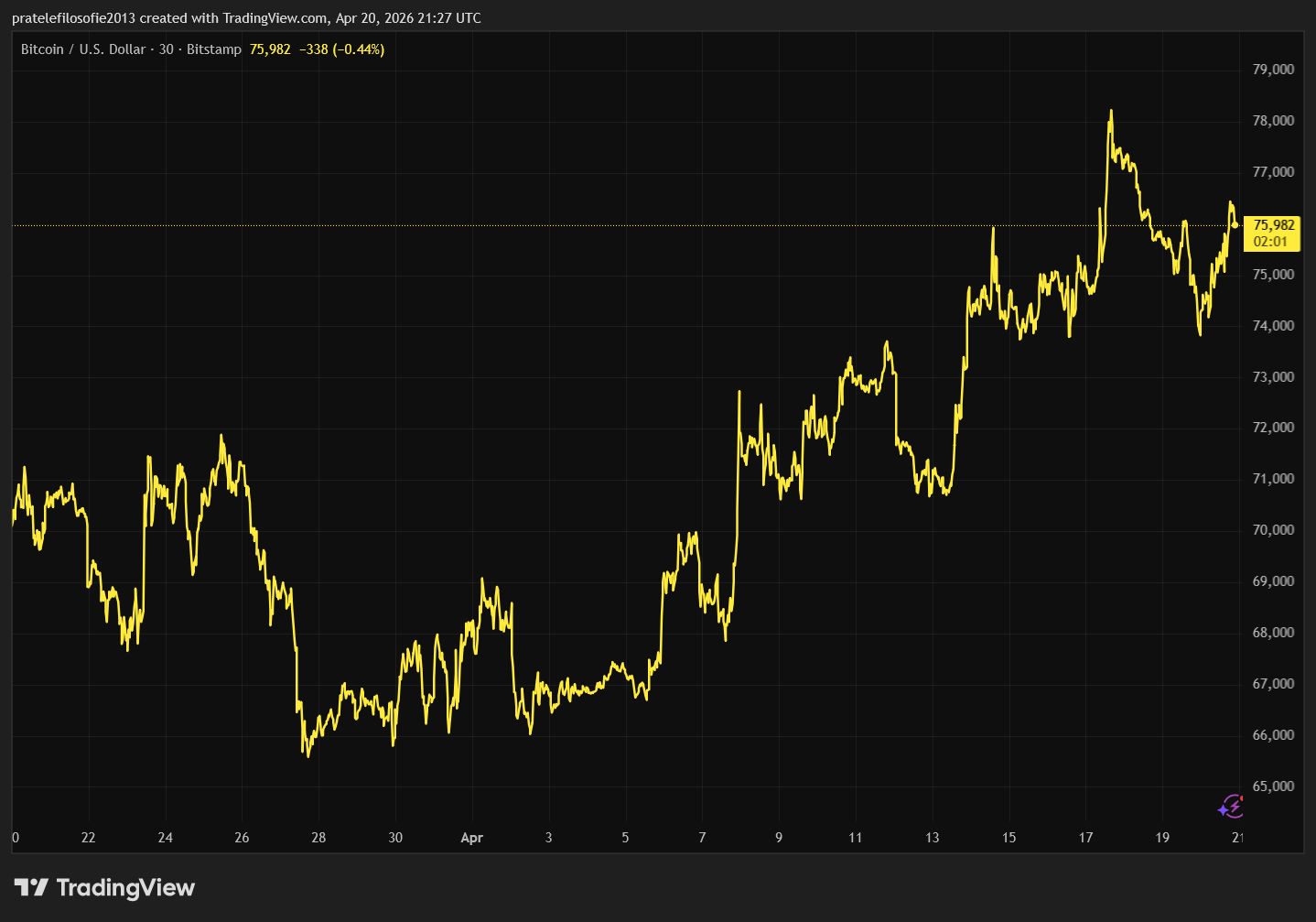Viewport: 1316px width, 922px height.
Task: Click the purple lightning bolt icon
Action: (1231, 807)
